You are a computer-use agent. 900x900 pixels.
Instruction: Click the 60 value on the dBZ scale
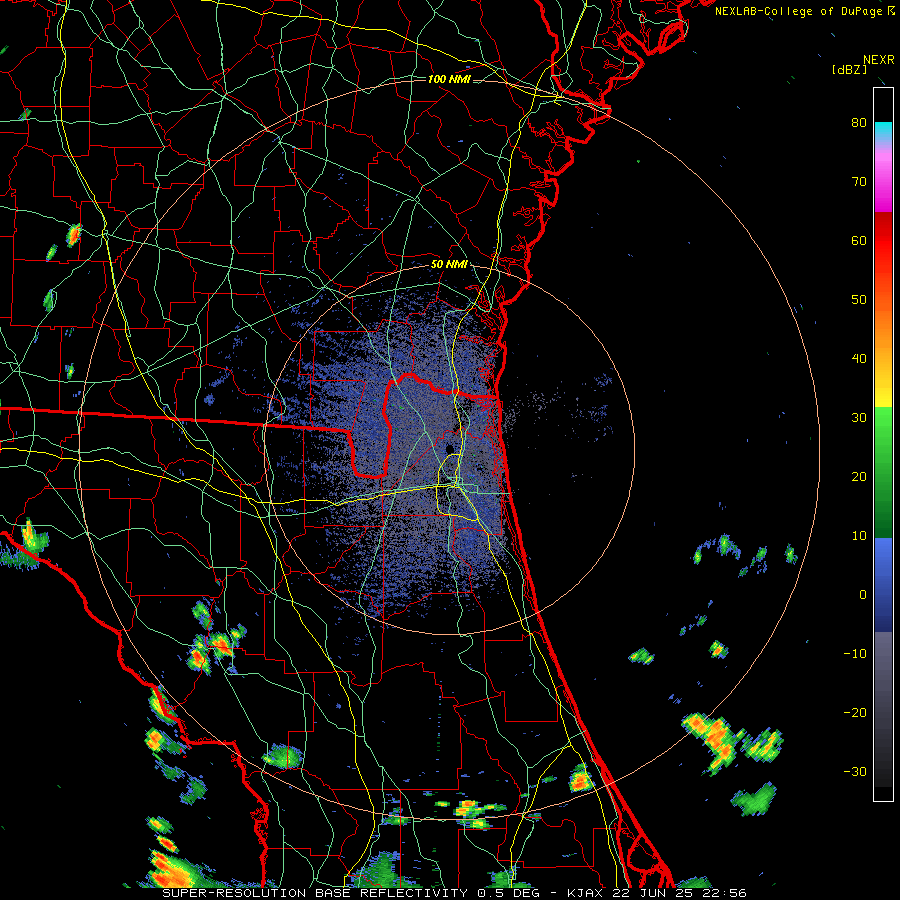[859, 240]
